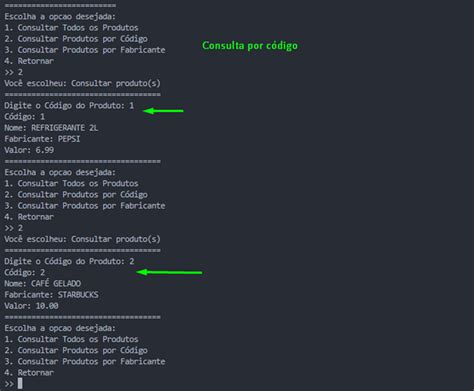Click 'Nome: CAFÉ GELADO' text
Image resolution: width=474 pixels, height=391 pixels.
point(43,284)
